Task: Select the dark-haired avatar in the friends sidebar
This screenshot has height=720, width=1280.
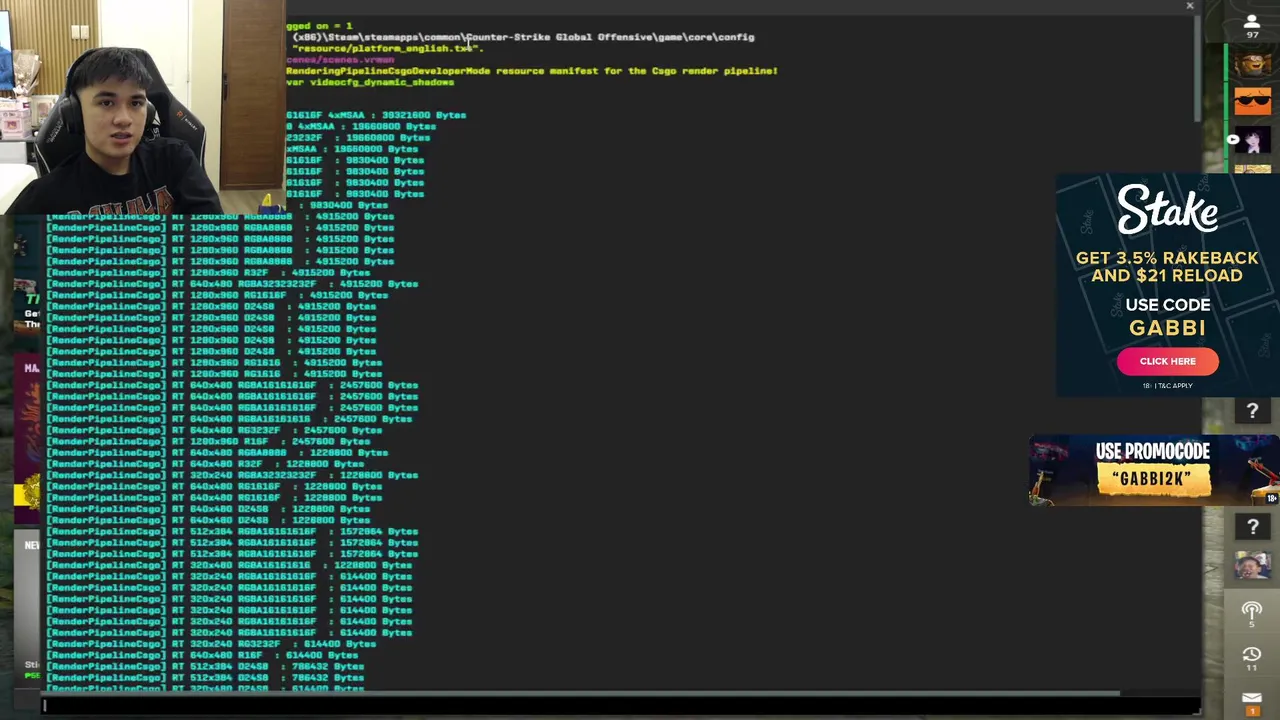Action: 1252,141
